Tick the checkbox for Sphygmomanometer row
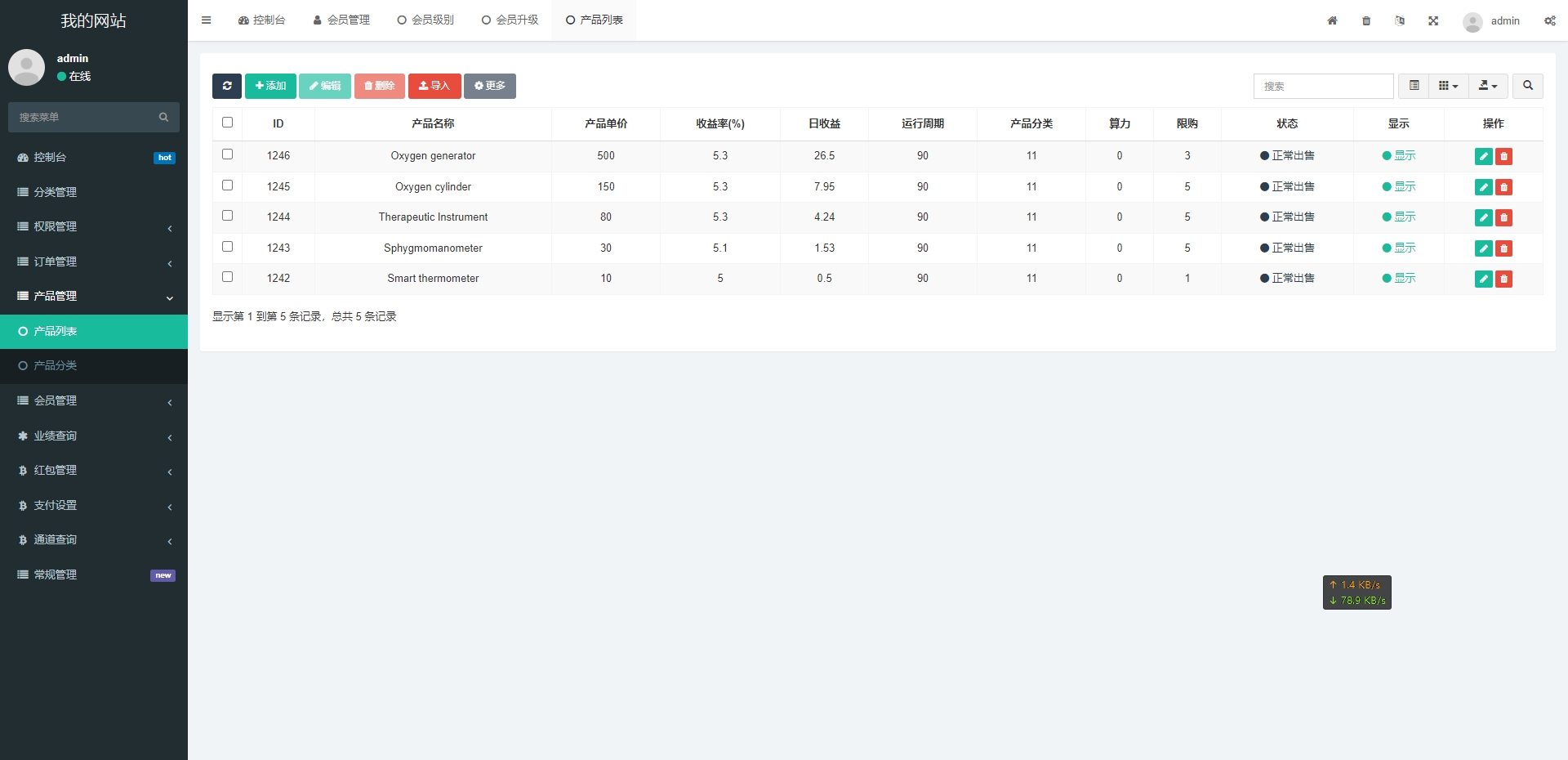This screenshot has width=1568, height=760. pyautogui.click(x=228, y=247)
